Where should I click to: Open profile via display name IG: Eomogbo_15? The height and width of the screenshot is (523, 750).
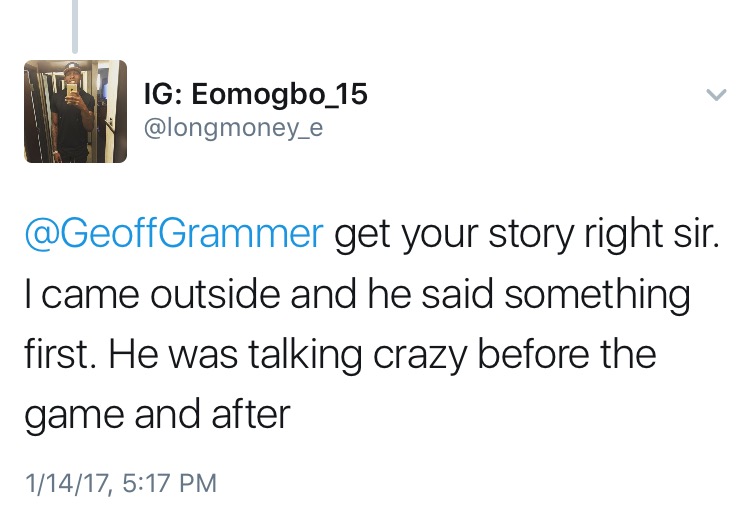(x=256, y=94)
